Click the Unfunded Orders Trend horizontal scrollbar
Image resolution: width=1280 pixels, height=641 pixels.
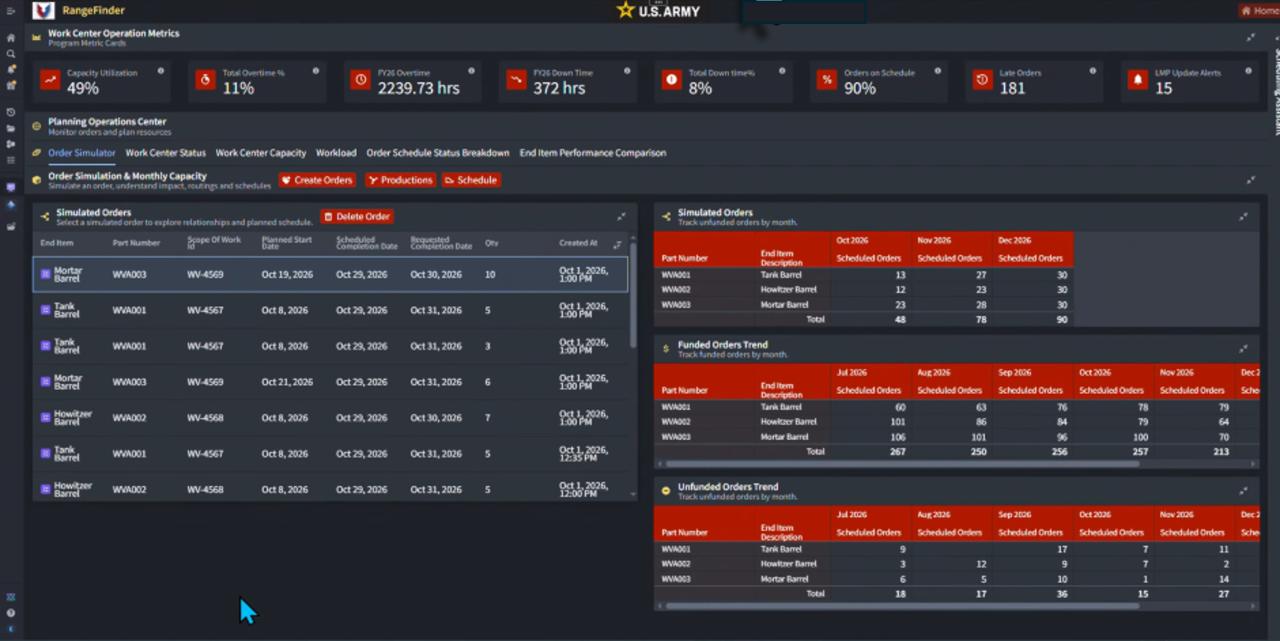(900, 605)
